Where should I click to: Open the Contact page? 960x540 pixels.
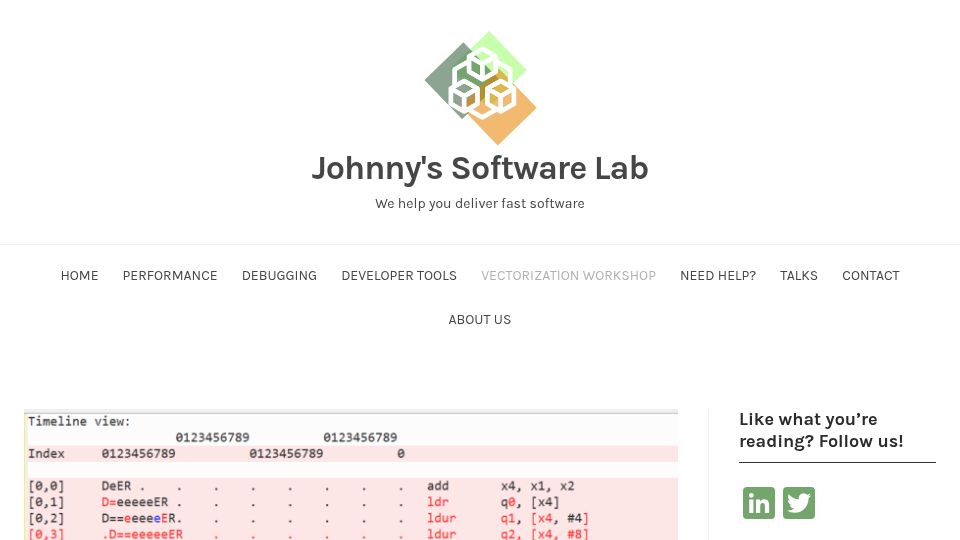[871, 276]
